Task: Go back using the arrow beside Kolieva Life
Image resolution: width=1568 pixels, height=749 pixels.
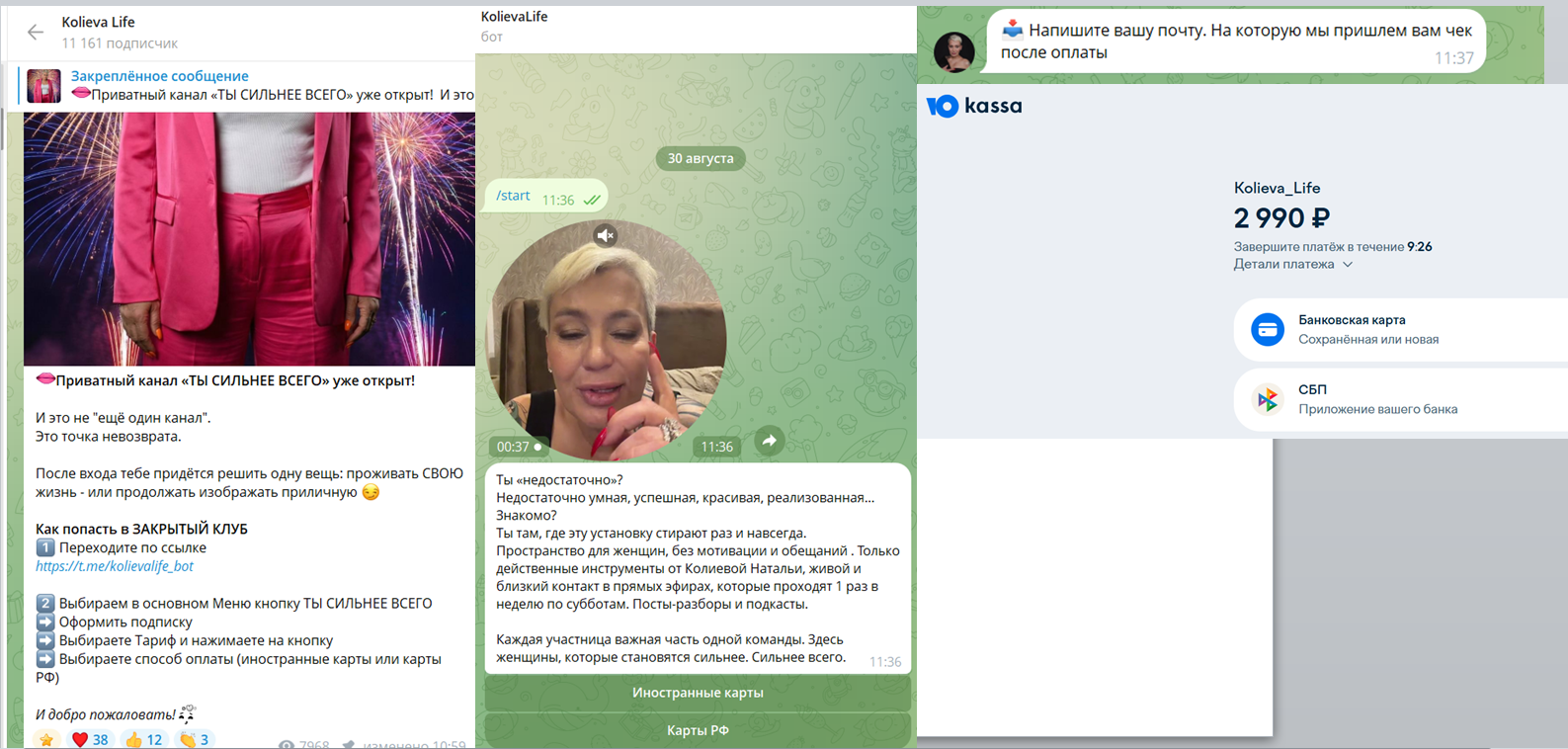Action: pyautogui.click(x=36, y=33)
